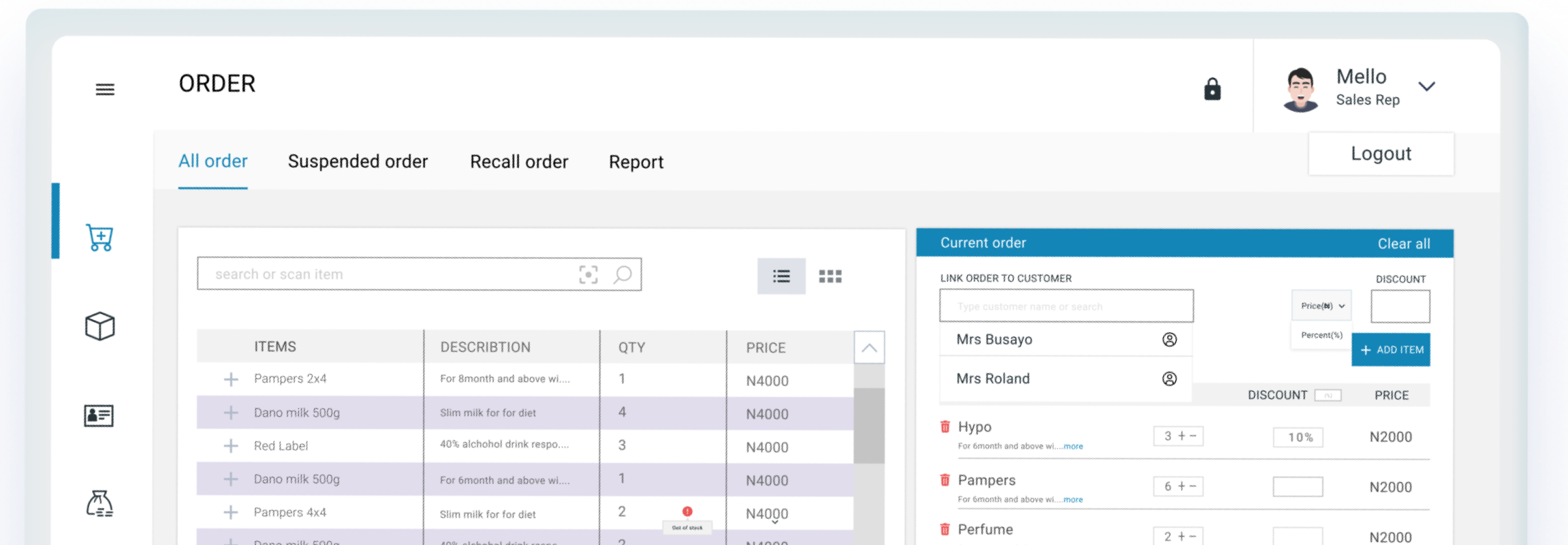Image resolution: width=1568 pixels, height=545 pixels.
Task: Open the money bag sidebar icon
Action: coord(99,503)
